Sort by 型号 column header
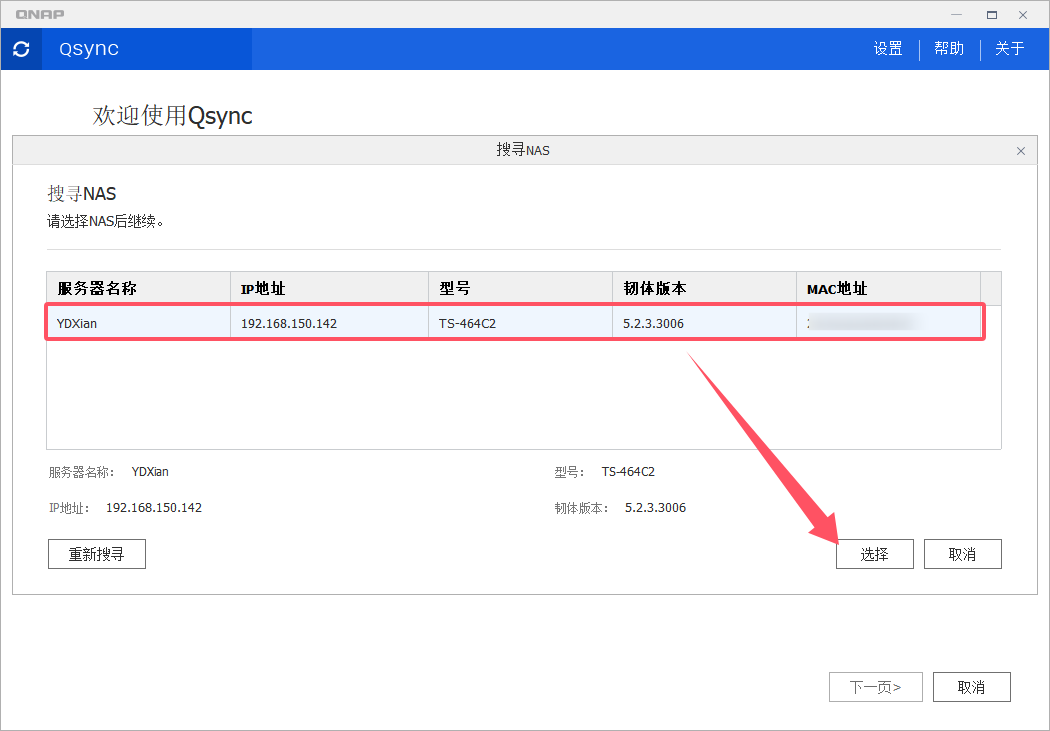Screen dimensions: 1050x731 [x=520, y=289]
